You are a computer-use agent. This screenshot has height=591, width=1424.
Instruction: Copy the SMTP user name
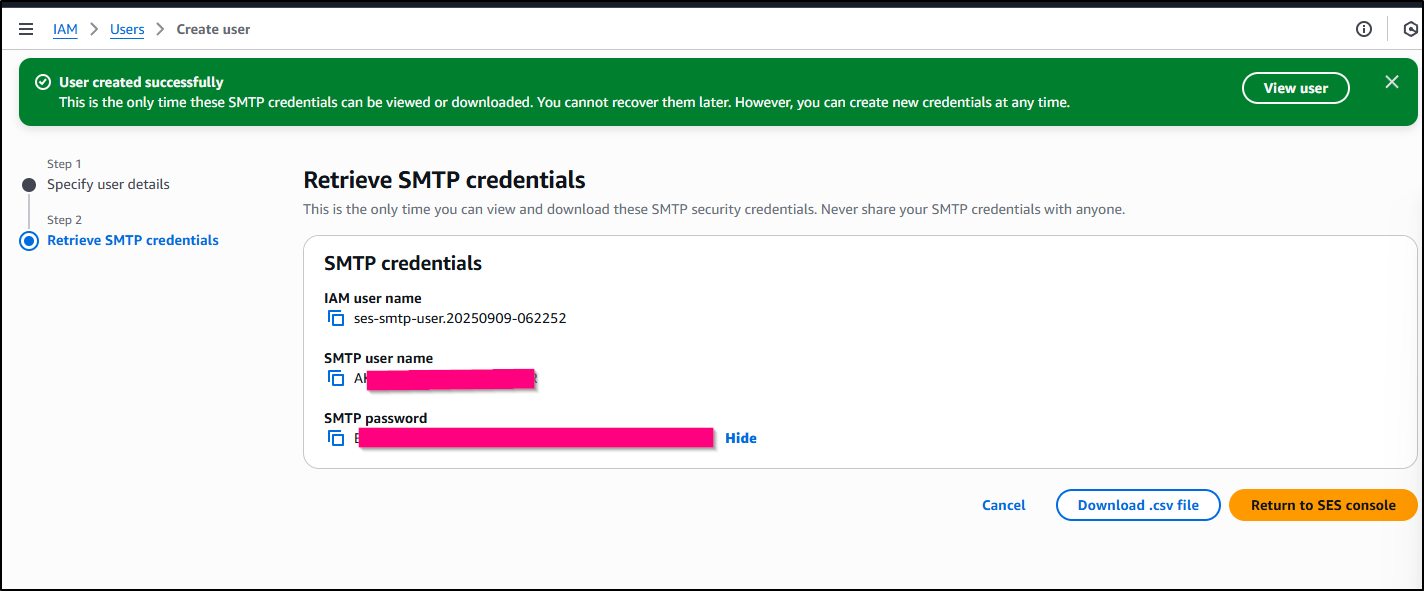(336, 379)
